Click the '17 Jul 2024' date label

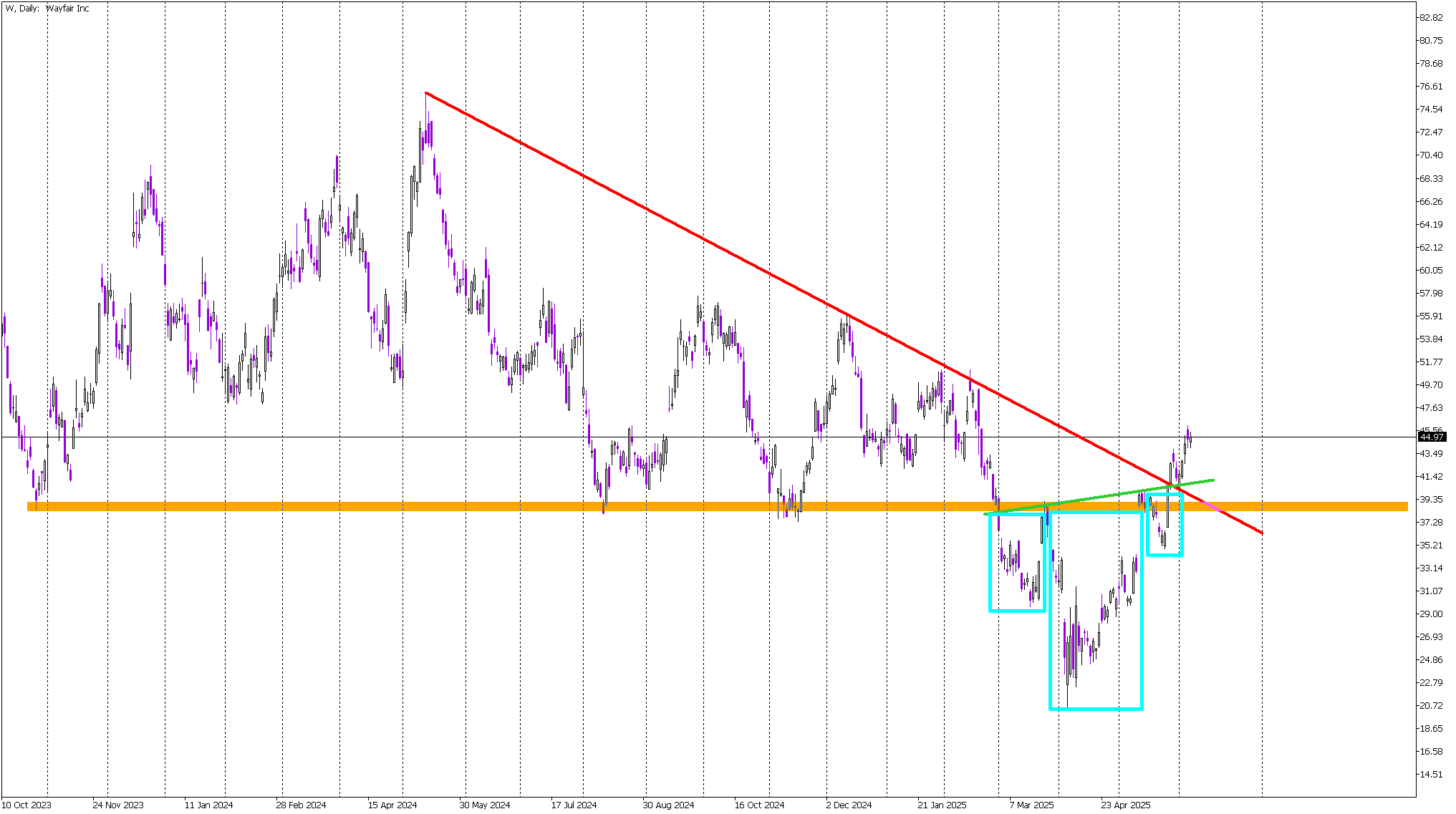tap(574, 805)
